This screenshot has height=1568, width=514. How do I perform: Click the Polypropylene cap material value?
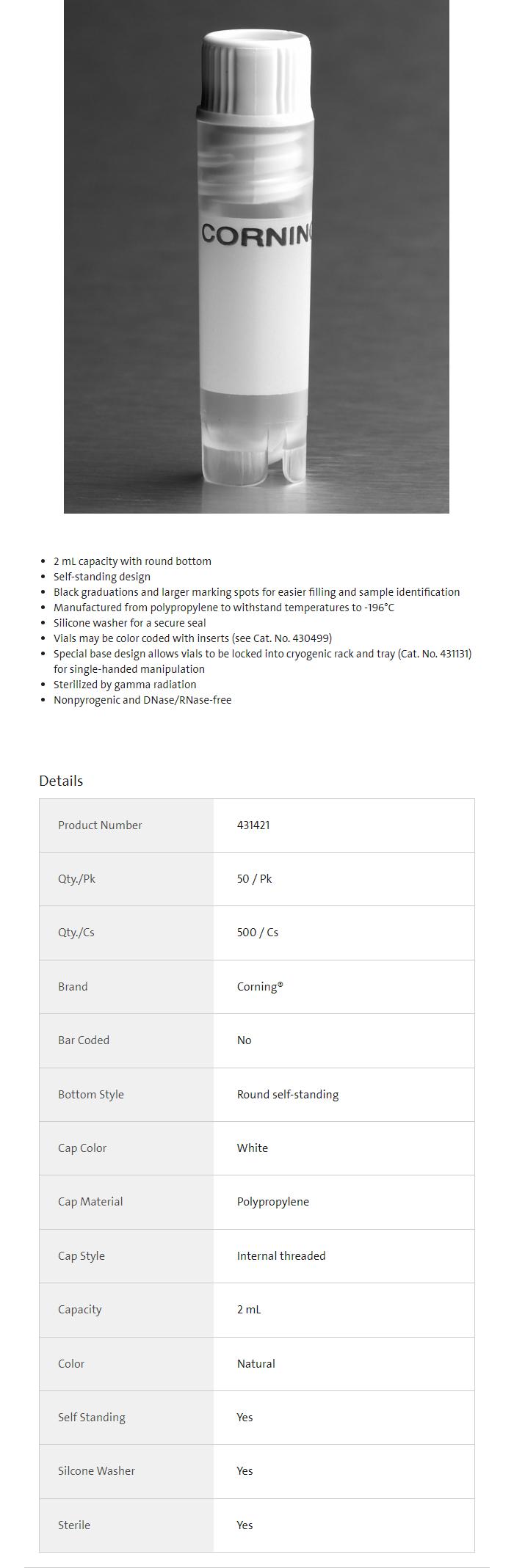point(273,1201)
